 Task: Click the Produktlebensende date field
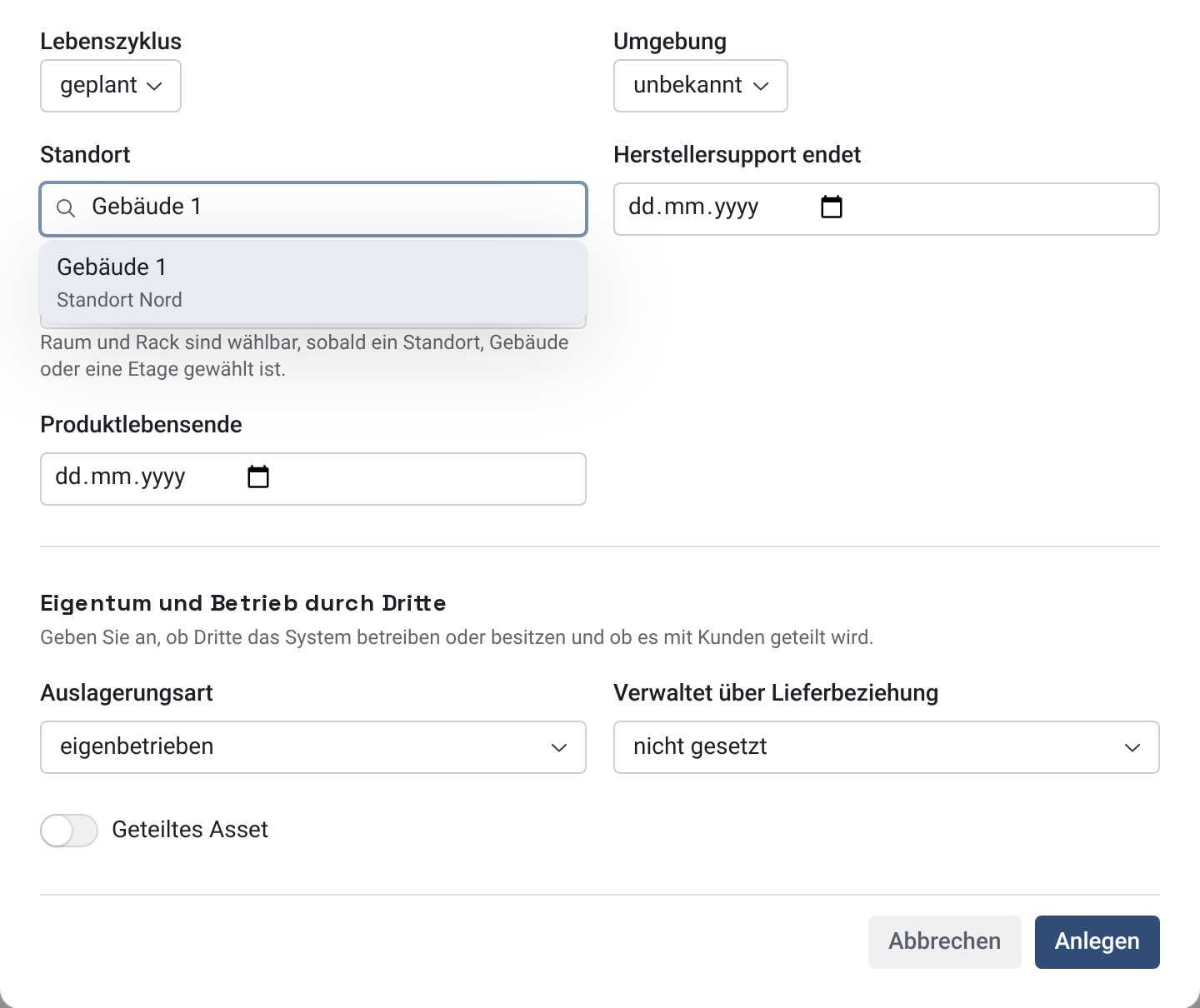(x=313, y=479)
